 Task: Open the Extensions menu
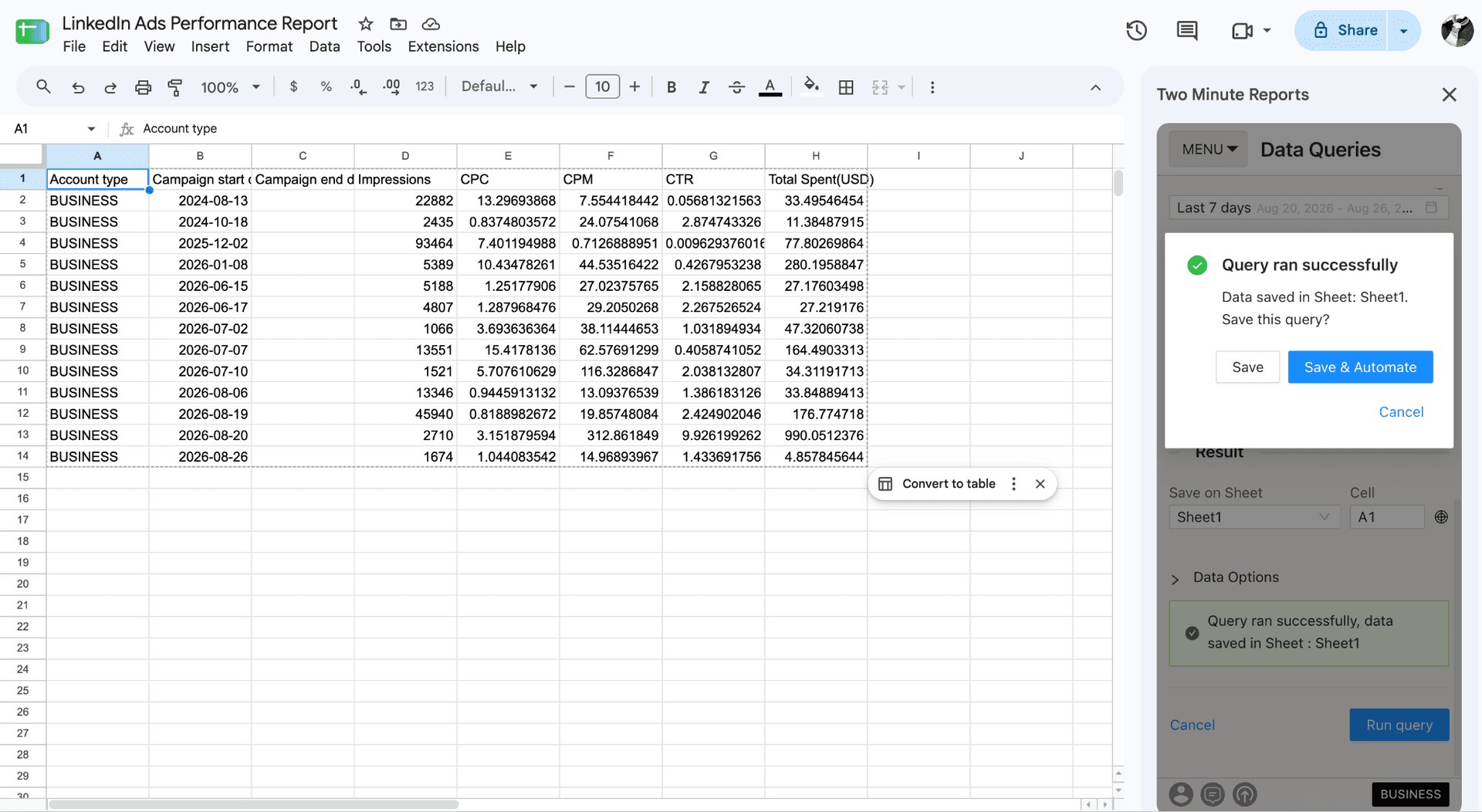[x=443, y=46]
